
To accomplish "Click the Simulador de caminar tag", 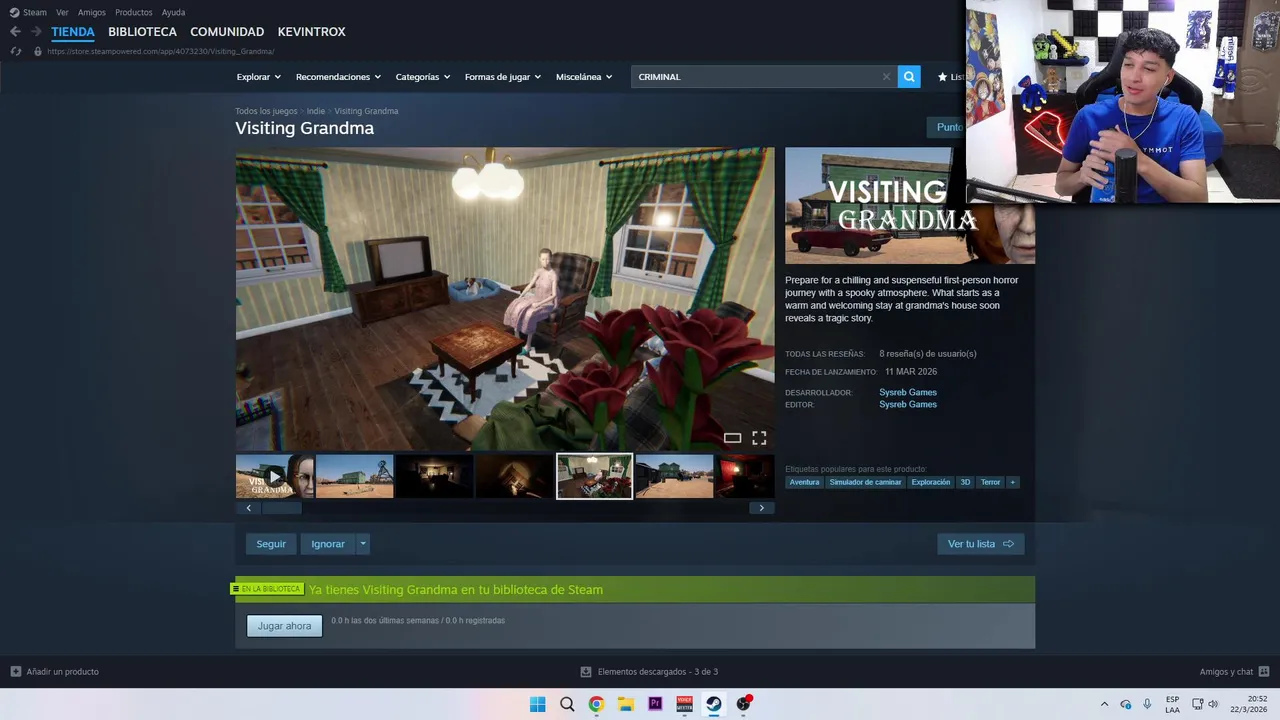I will (x=865, y=482).
